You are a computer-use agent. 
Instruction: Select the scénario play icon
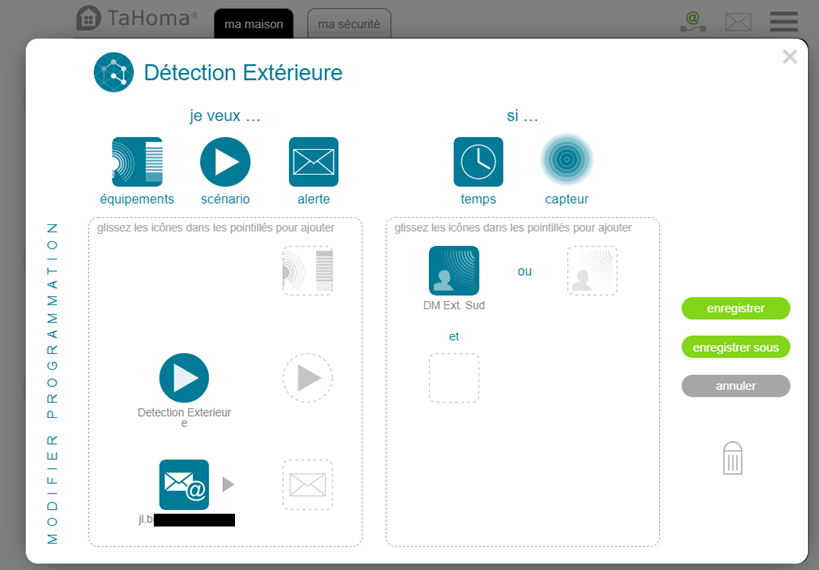225,162
